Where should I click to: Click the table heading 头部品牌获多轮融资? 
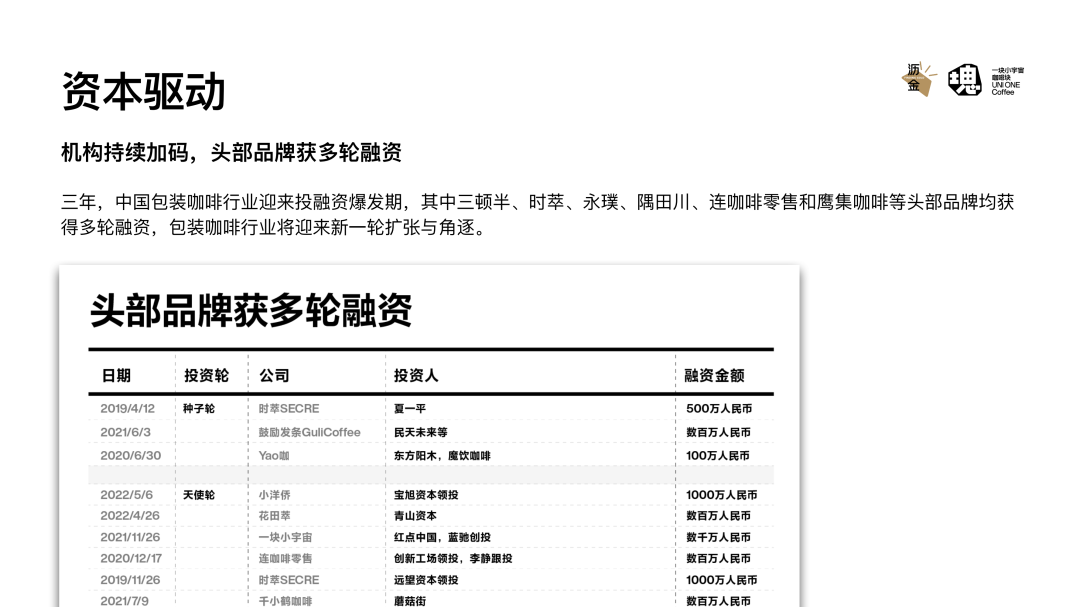[251, 311]
